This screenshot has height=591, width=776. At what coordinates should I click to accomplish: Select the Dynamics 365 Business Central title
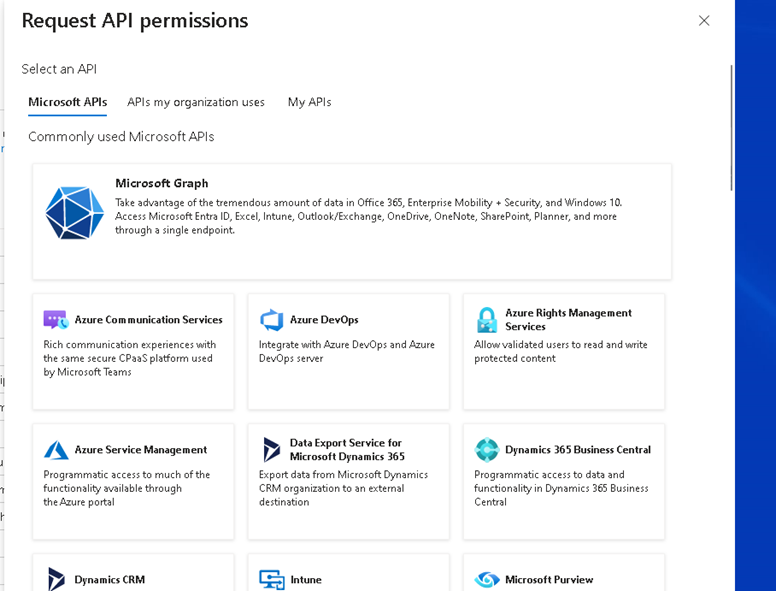tap(578, 450)
